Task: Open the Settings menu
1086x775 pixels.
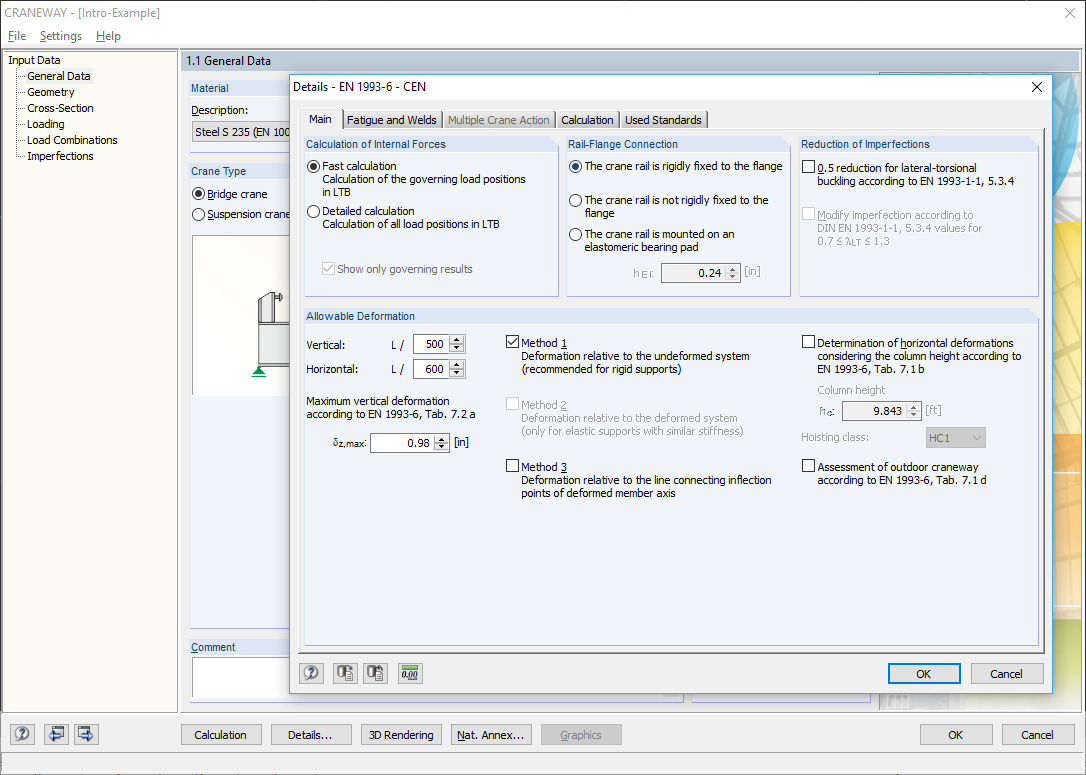Action: tap(61, 35)
